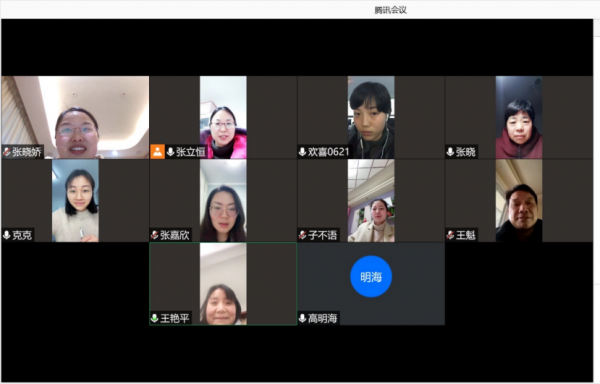
Task: Click the microphone icon next to 克克
Action: 7,235
